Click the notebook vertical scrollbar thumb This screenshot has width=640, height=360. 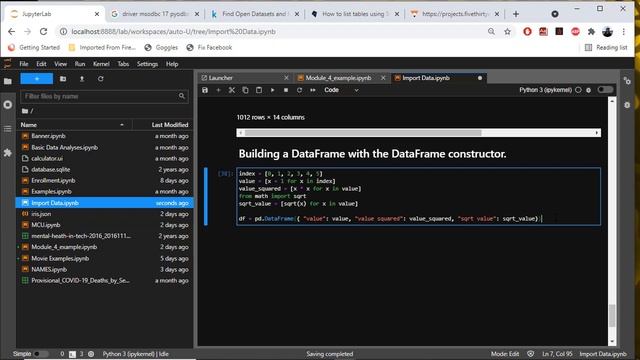[x=612, y=316]
